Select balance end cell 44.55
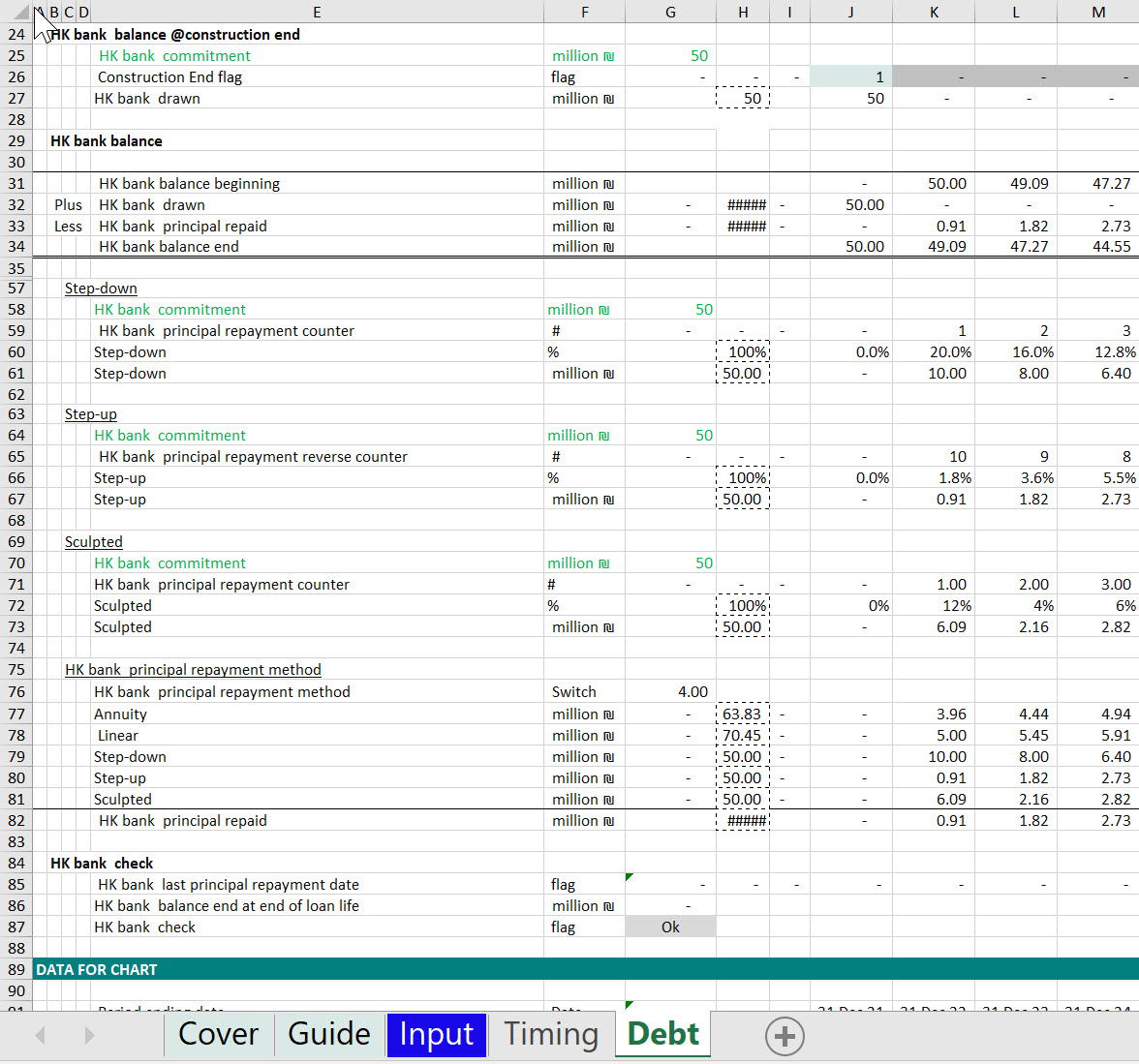 (x=1097, y=247)
